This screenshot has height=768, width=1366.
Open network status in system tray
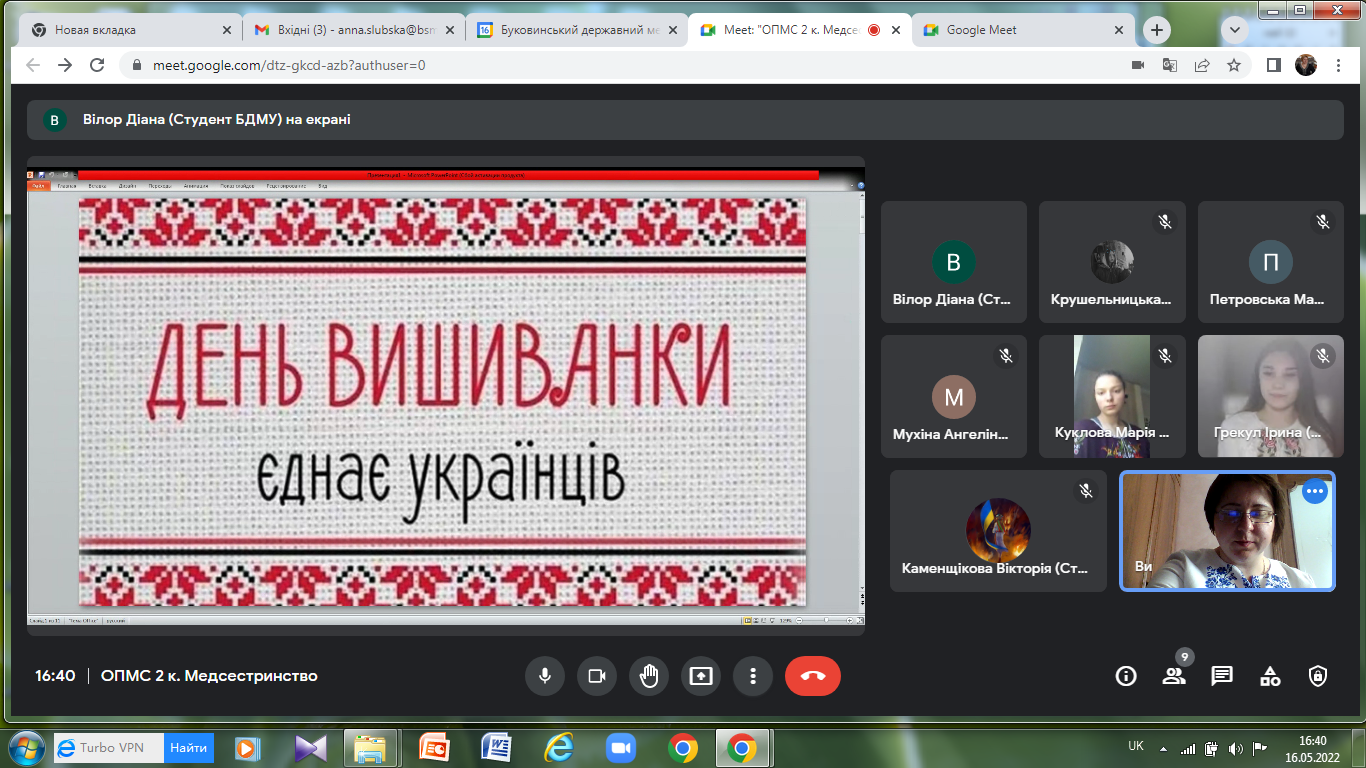1188,748
